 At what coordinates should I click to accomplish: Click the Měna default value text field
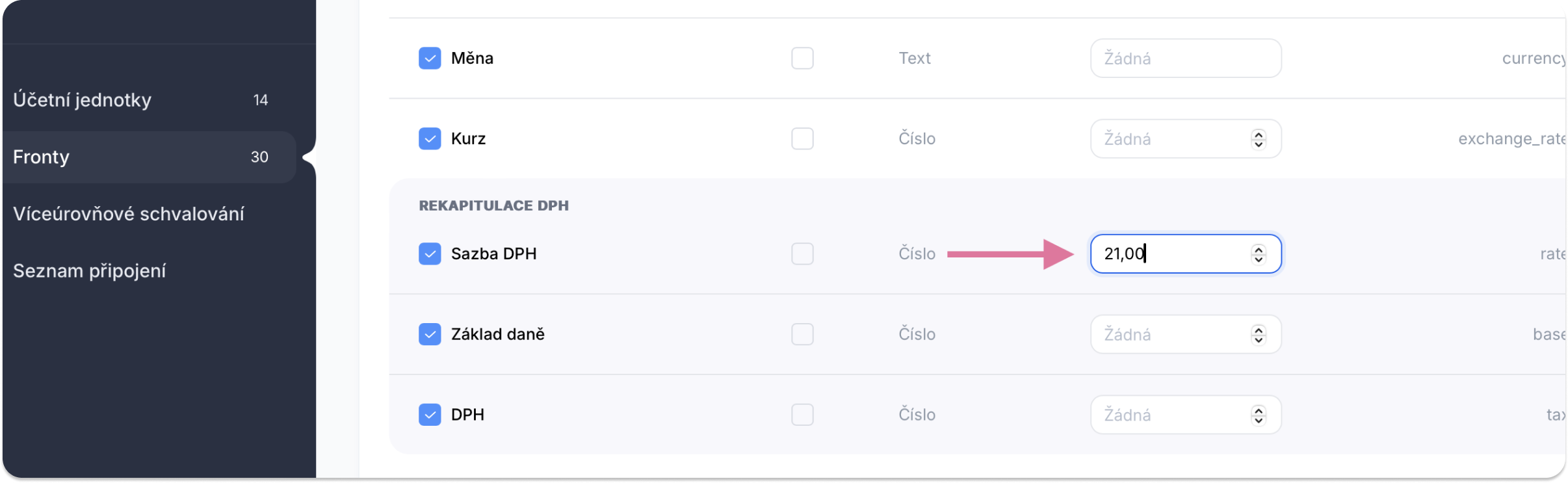click(1186, 59)
